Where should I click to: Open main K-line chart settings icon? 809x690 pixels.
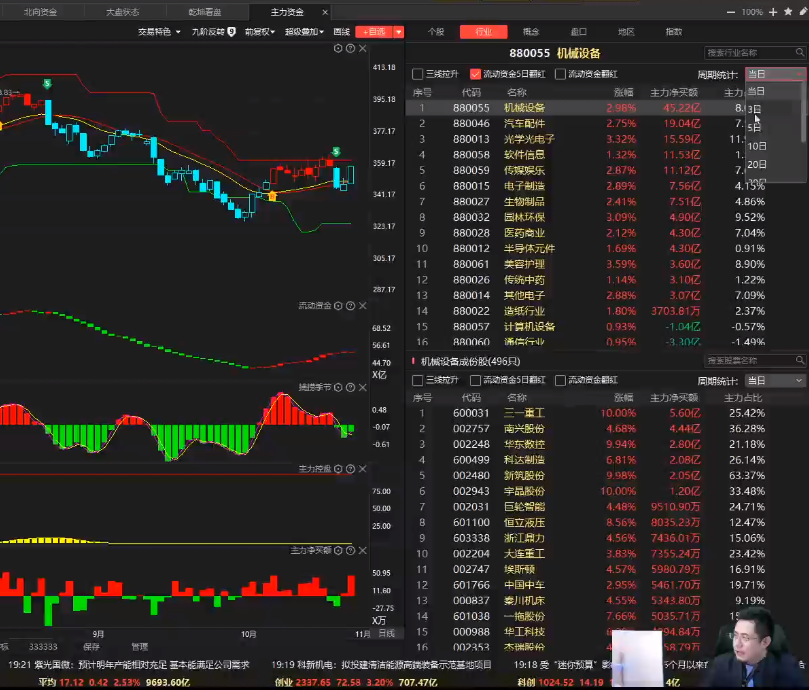[338, 48]
